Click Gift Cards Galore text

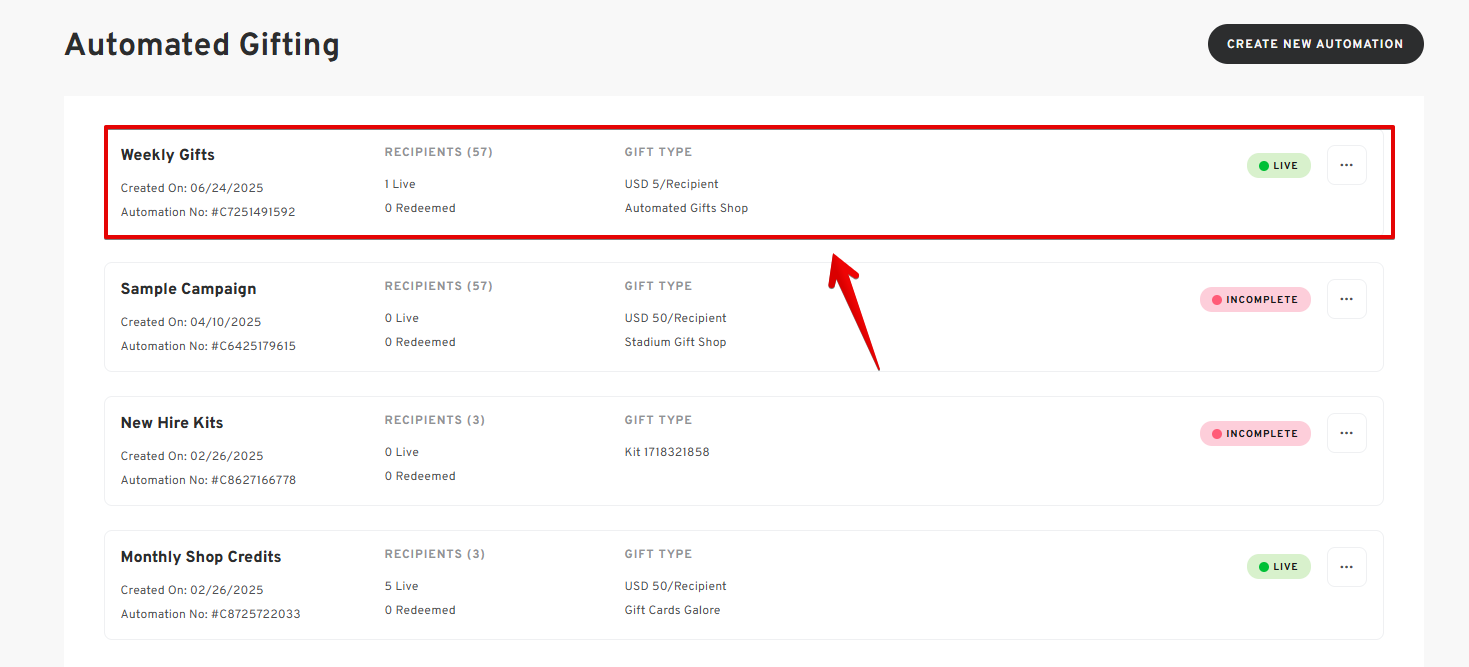672,610
